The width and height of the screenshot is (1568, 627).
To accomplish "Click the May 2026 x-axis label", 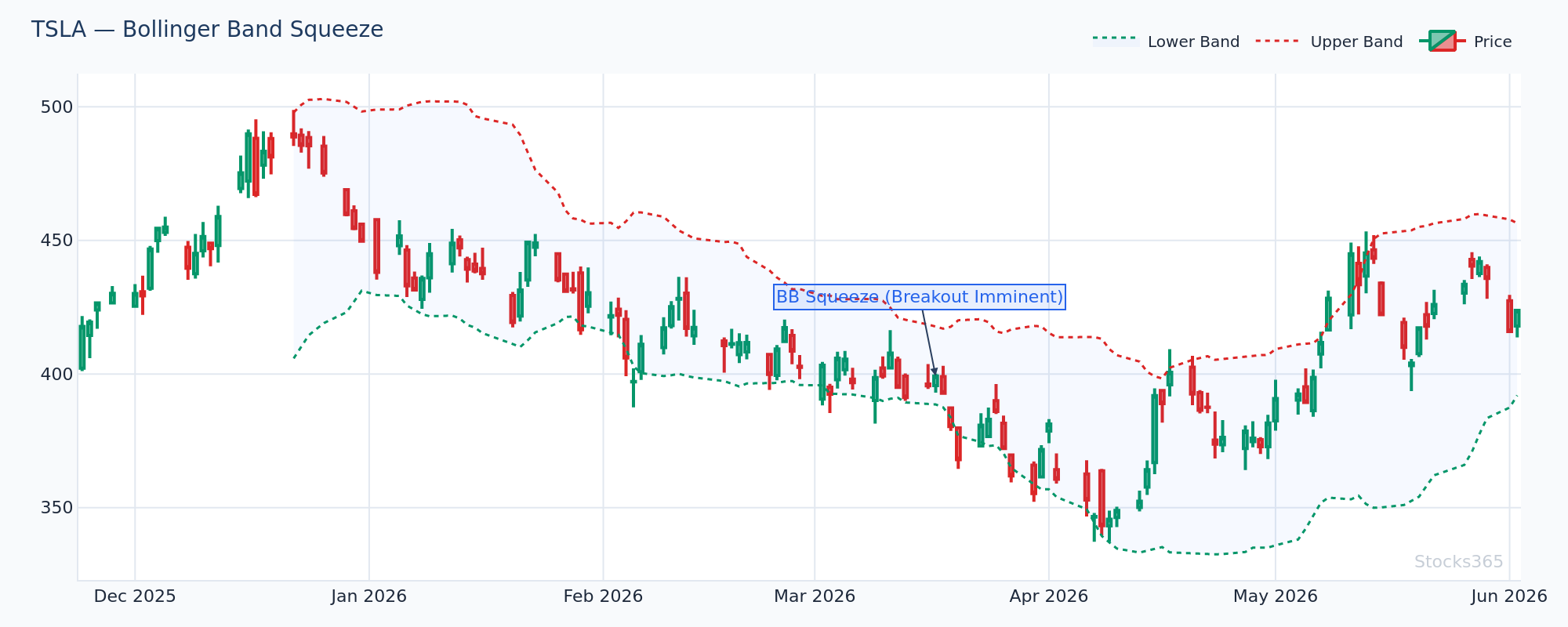I will pos(1276,596).
